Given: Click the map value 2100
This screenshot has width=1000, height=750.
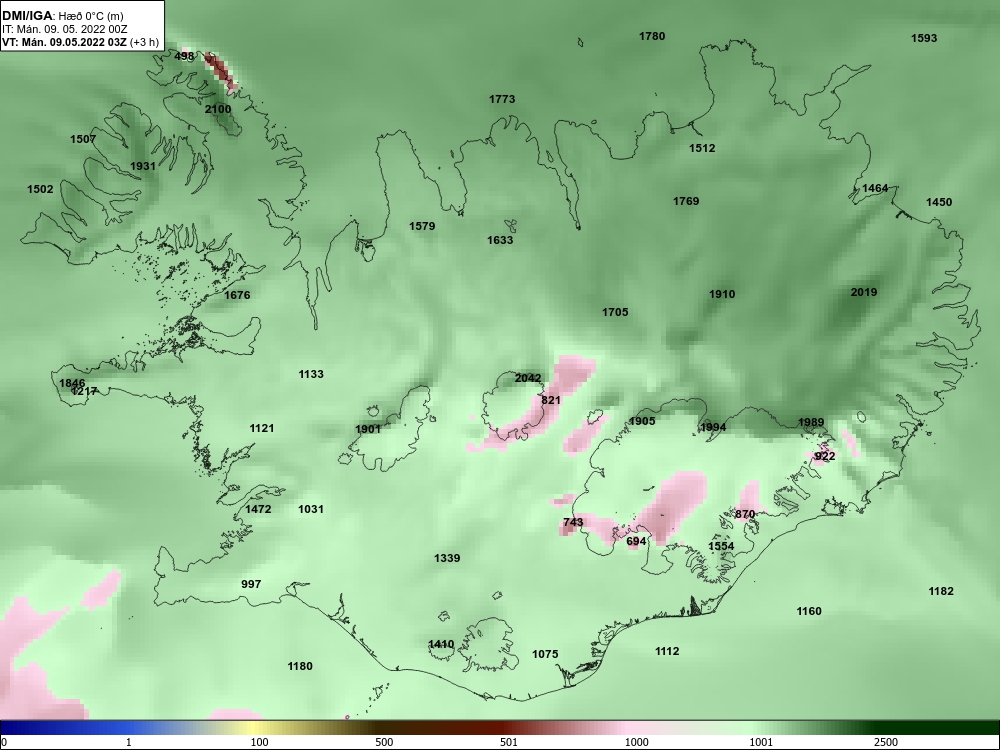Looking at the screenshot, I should (218, 109).
